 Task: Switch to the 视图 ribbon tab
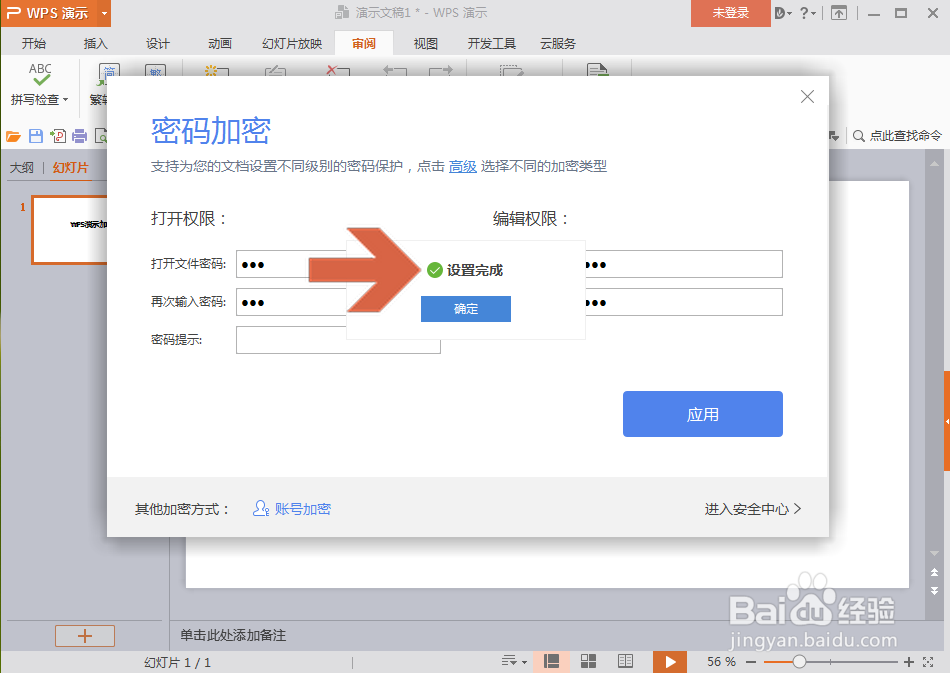pyautogui.click(x=424, y=43)
